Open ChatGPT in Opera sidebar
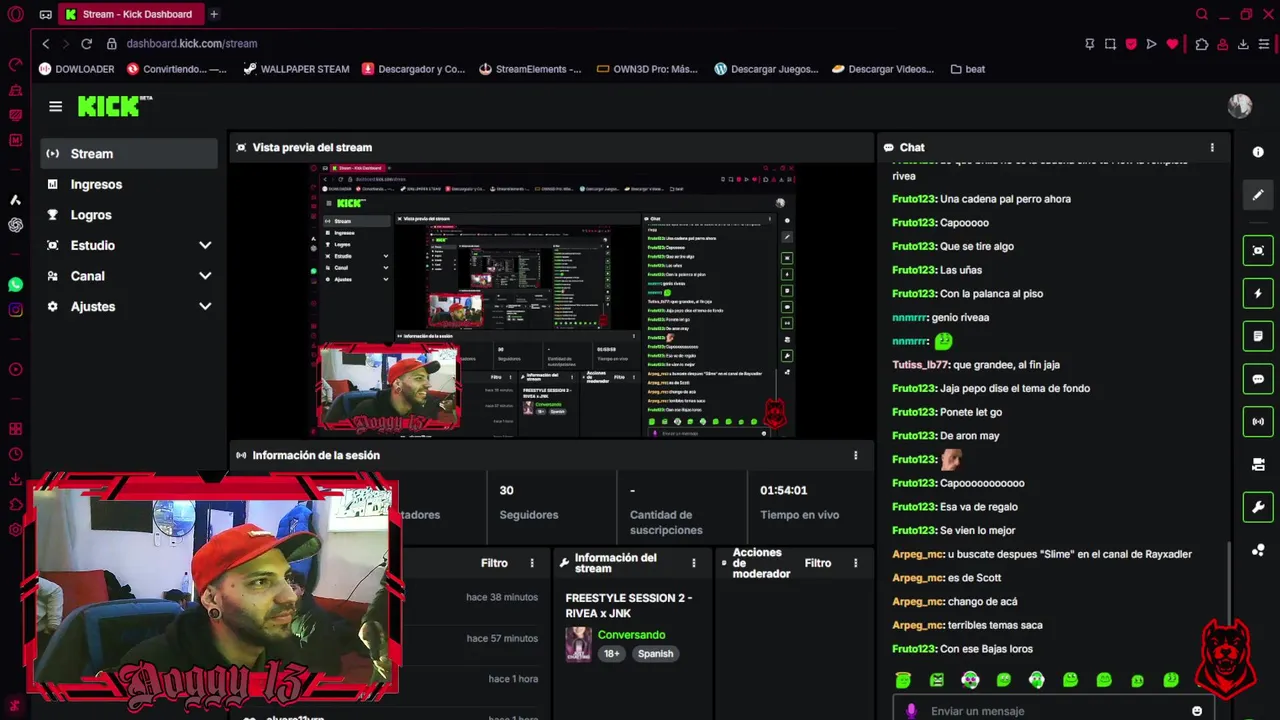This screenshot has height=720, width=1280. [15, 225]
